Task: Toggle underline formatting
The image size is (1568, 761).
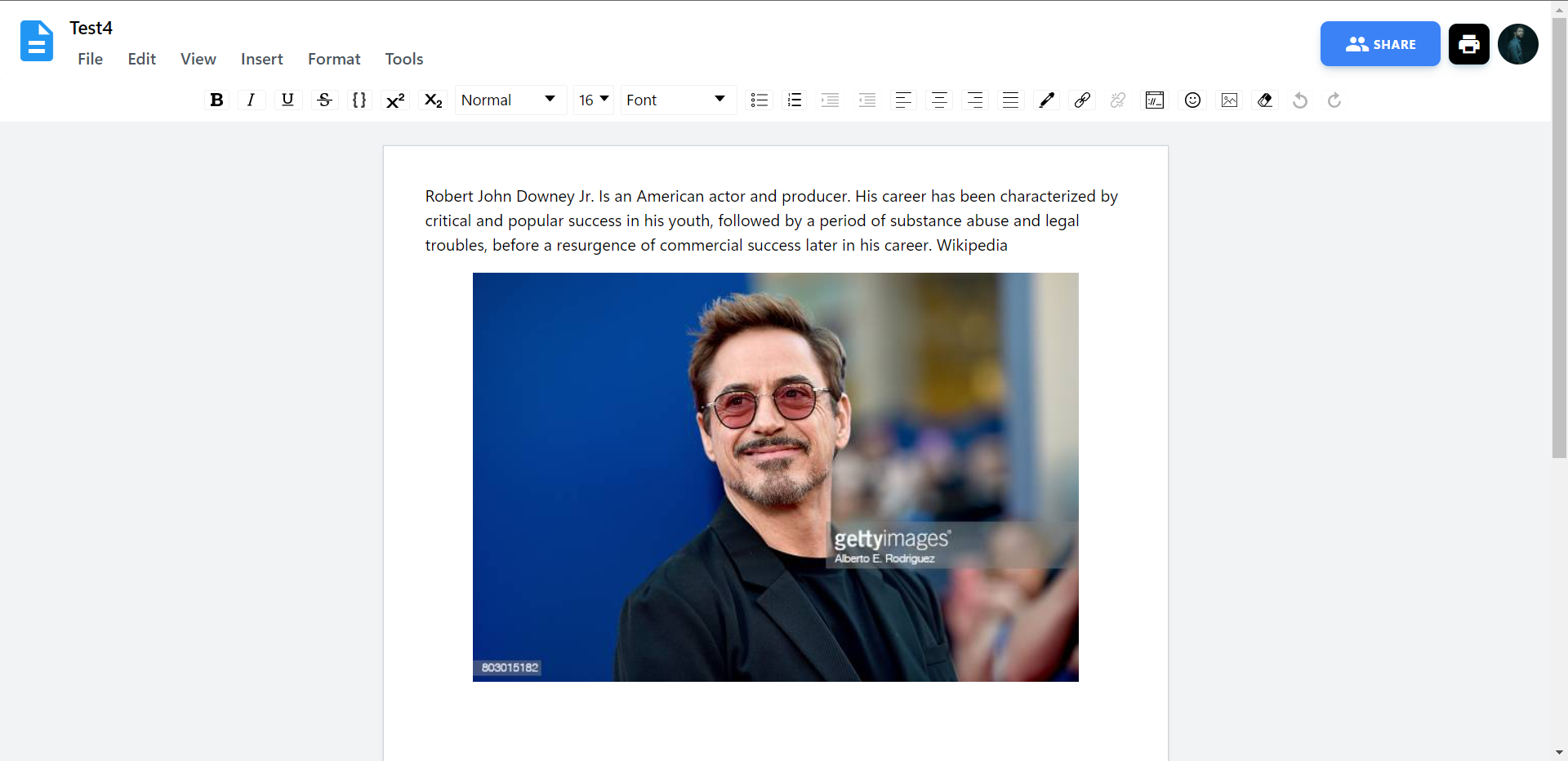Action: coord(287,100)
